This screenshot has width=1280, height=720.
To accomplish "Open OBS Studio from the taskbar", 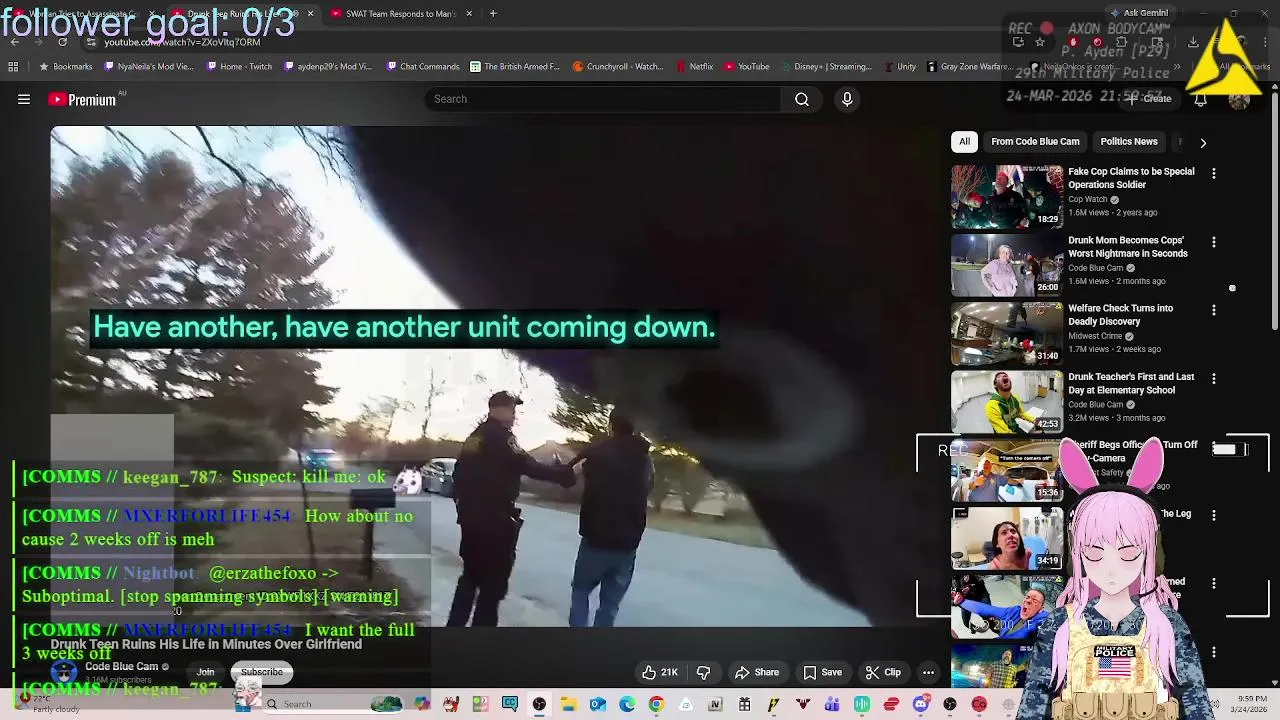I will [x=539, y=704].
